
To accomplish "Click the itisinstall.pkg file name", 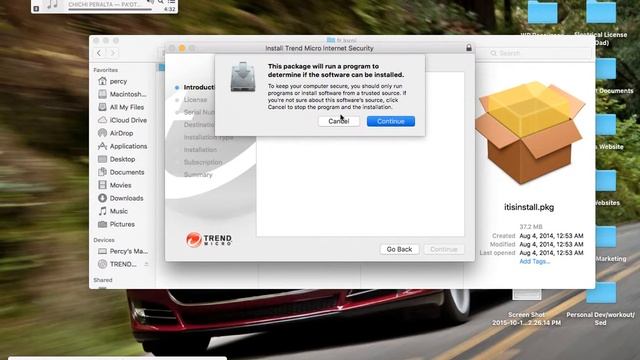I will pos(529,207).
